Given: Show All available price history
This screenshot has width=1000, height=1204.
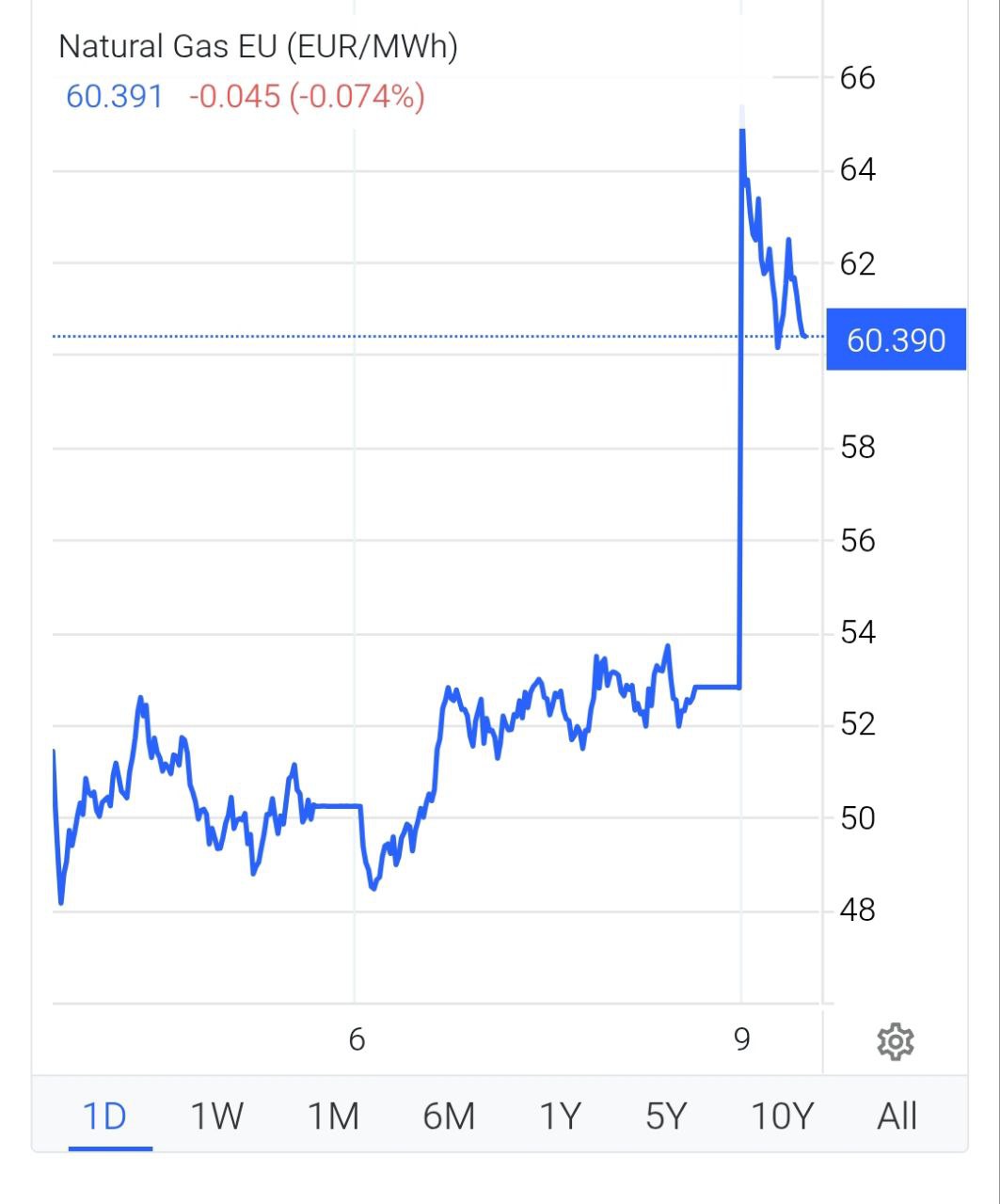Looking at the screenshot, I should pos(897,1117).
